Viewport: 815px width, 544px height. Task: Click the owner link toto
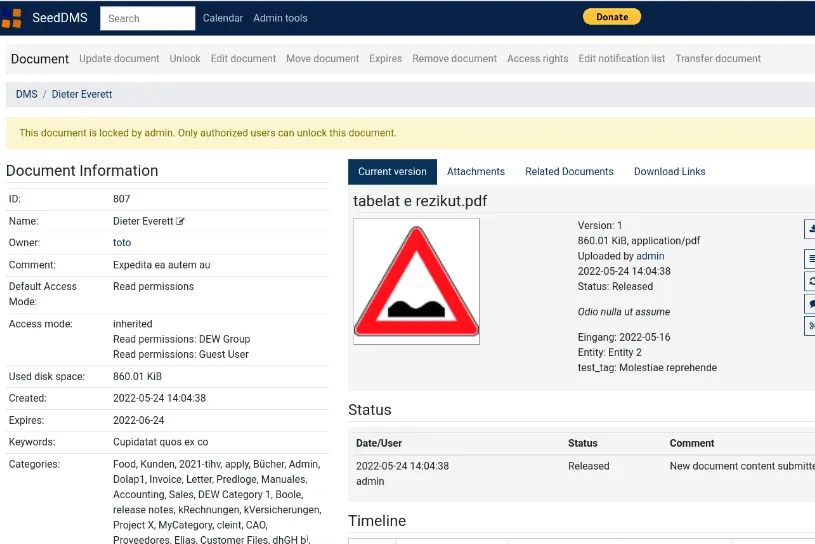[122, 243]
